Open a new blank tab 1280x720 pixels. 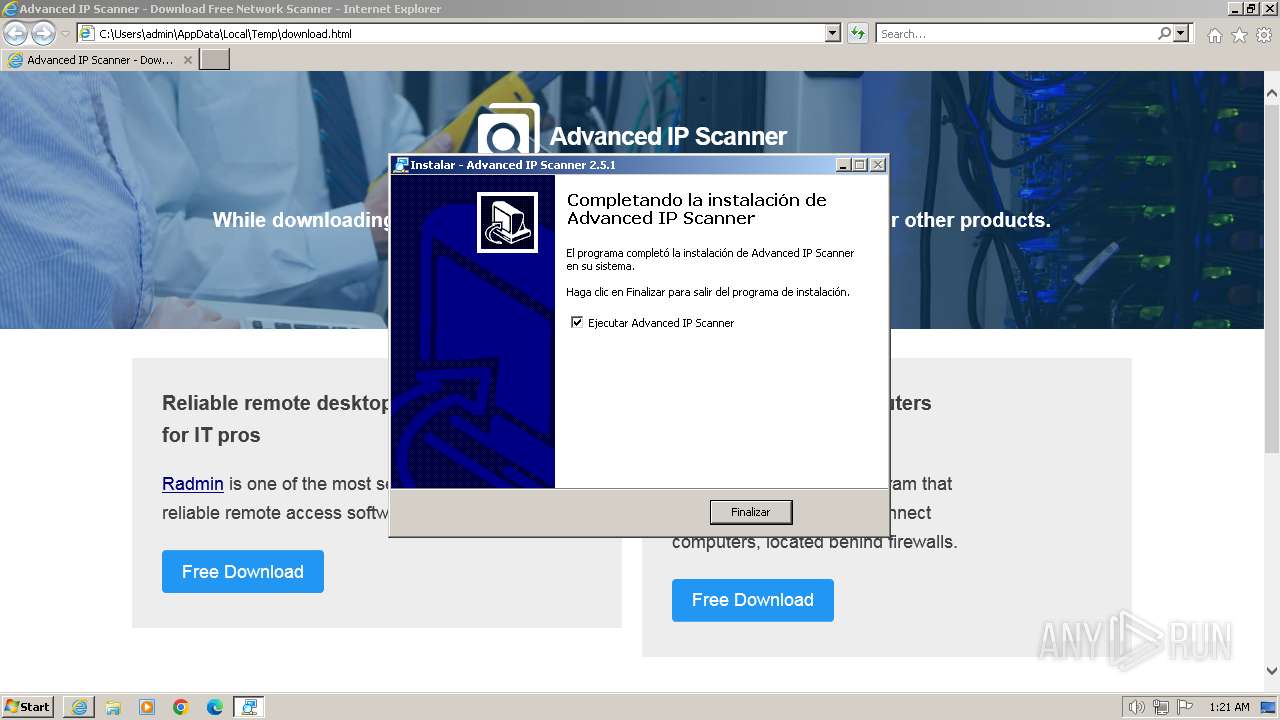pyautogui.click(x=215, y=60)
